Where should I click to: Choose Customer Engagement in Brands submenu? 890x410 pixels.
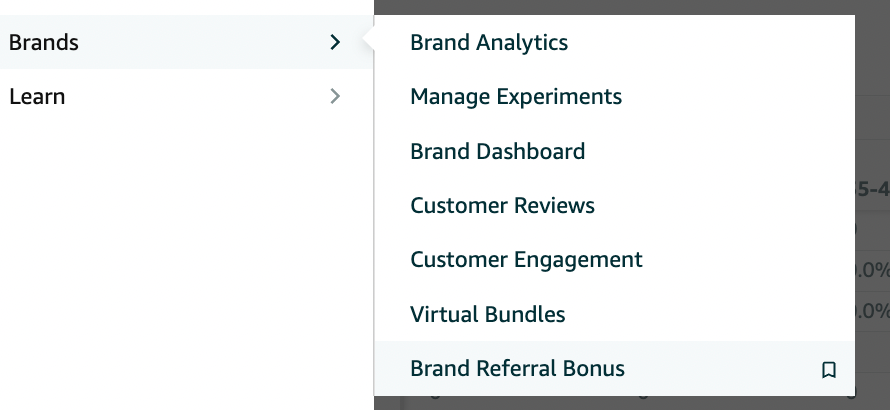526,260
